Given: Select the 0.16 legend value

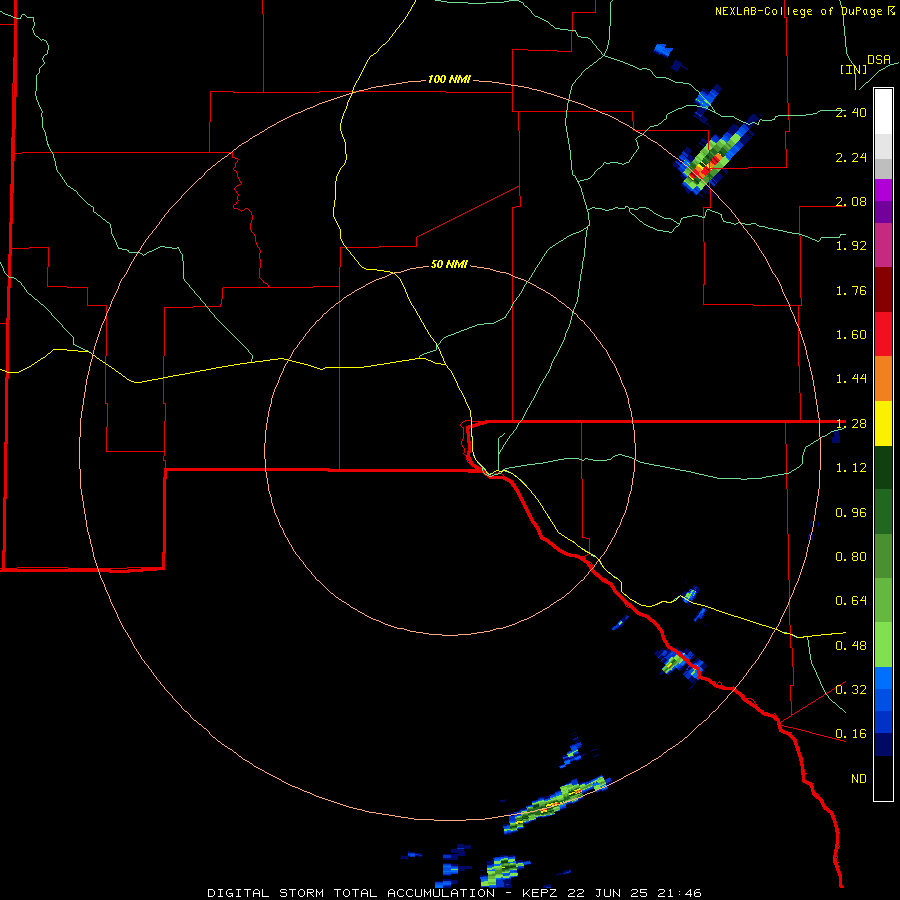Looking at the screenshot, I should (851, 734).
